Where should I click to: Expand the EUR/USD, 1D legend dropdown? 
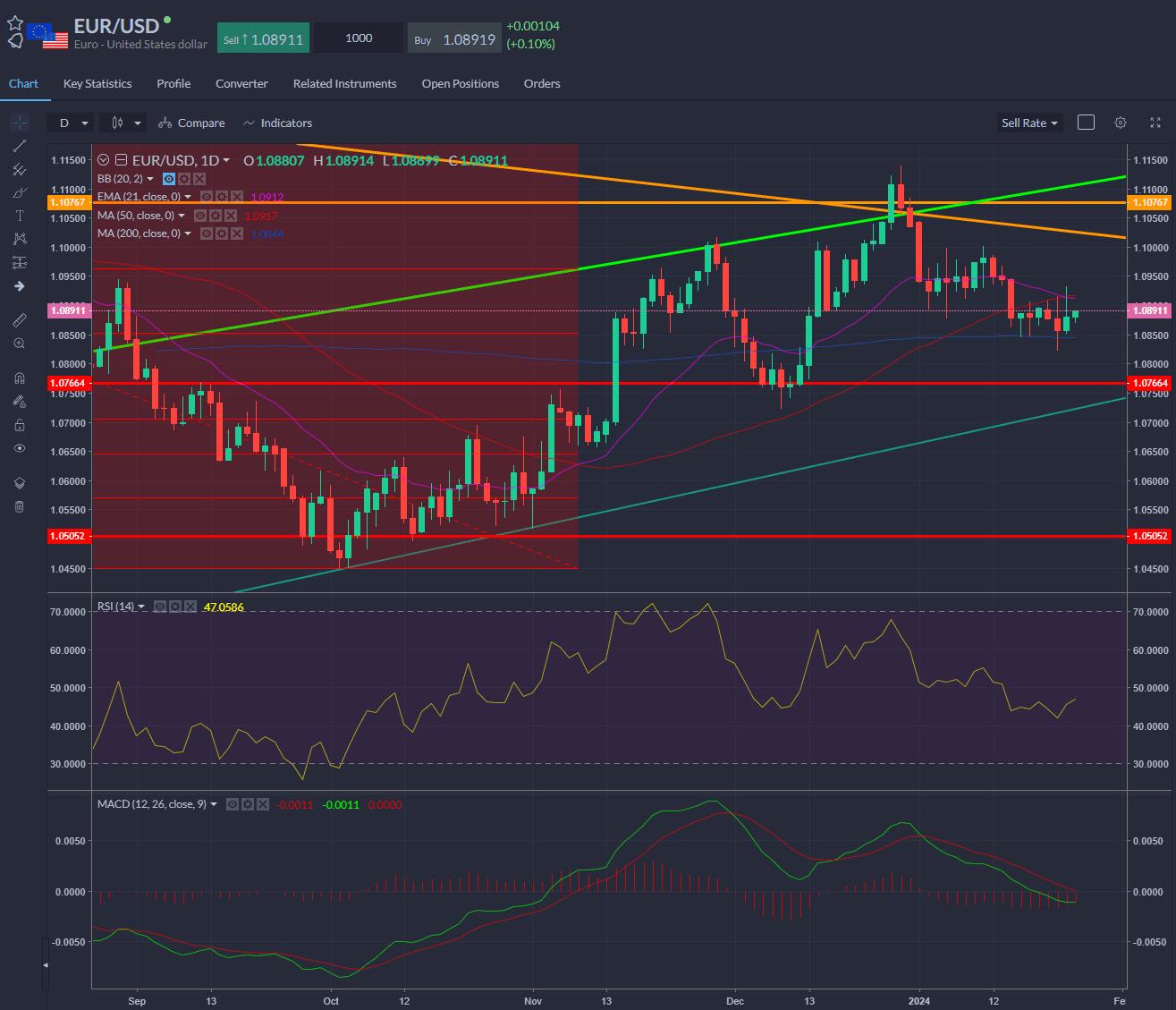click(226, 161)
